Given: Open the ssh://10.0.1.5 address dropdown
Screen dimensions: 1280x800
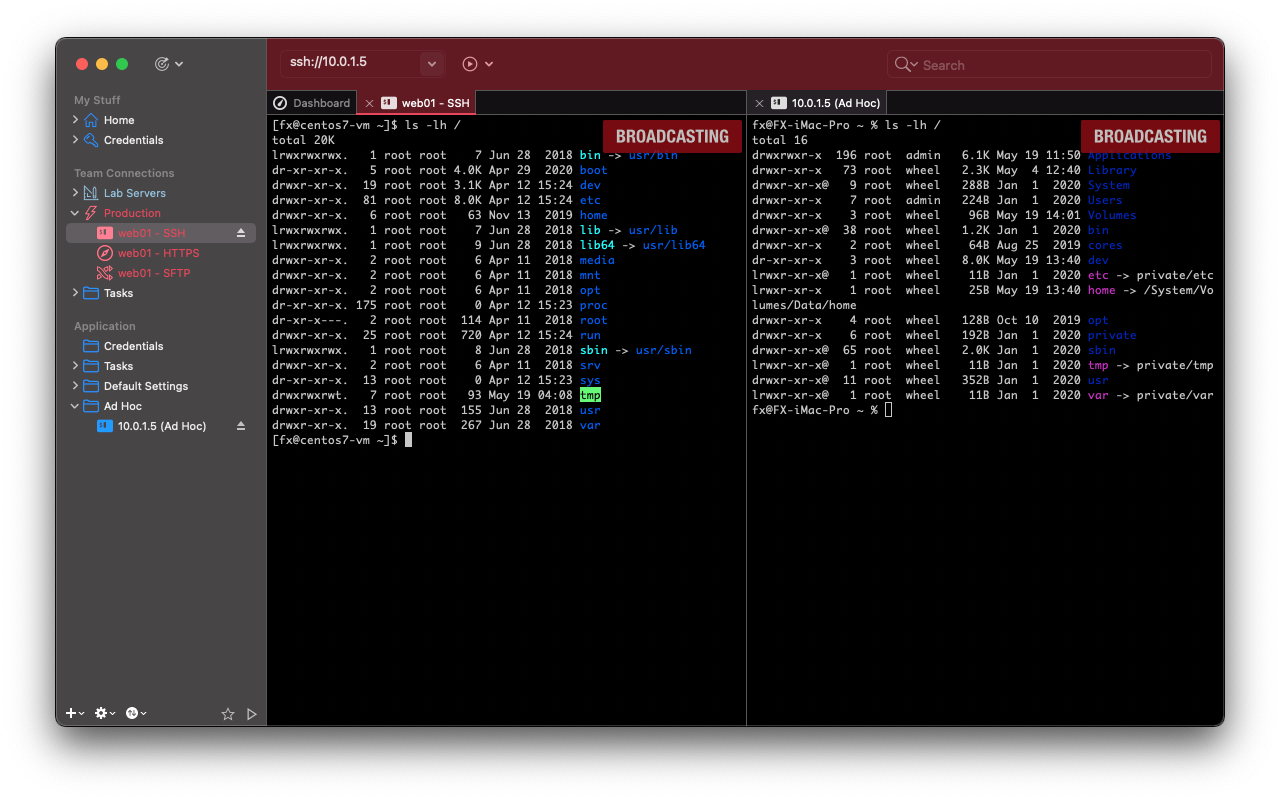Looking at the screenshot, I should (431, 63).
